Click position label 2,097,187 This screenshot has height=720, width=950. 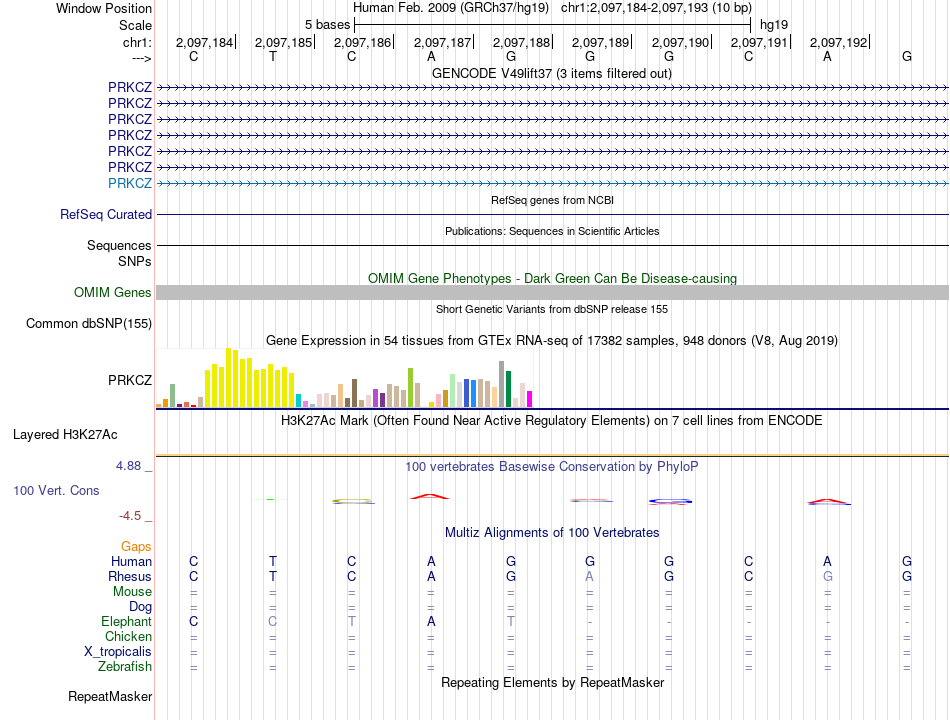click(x=442, y=42)
